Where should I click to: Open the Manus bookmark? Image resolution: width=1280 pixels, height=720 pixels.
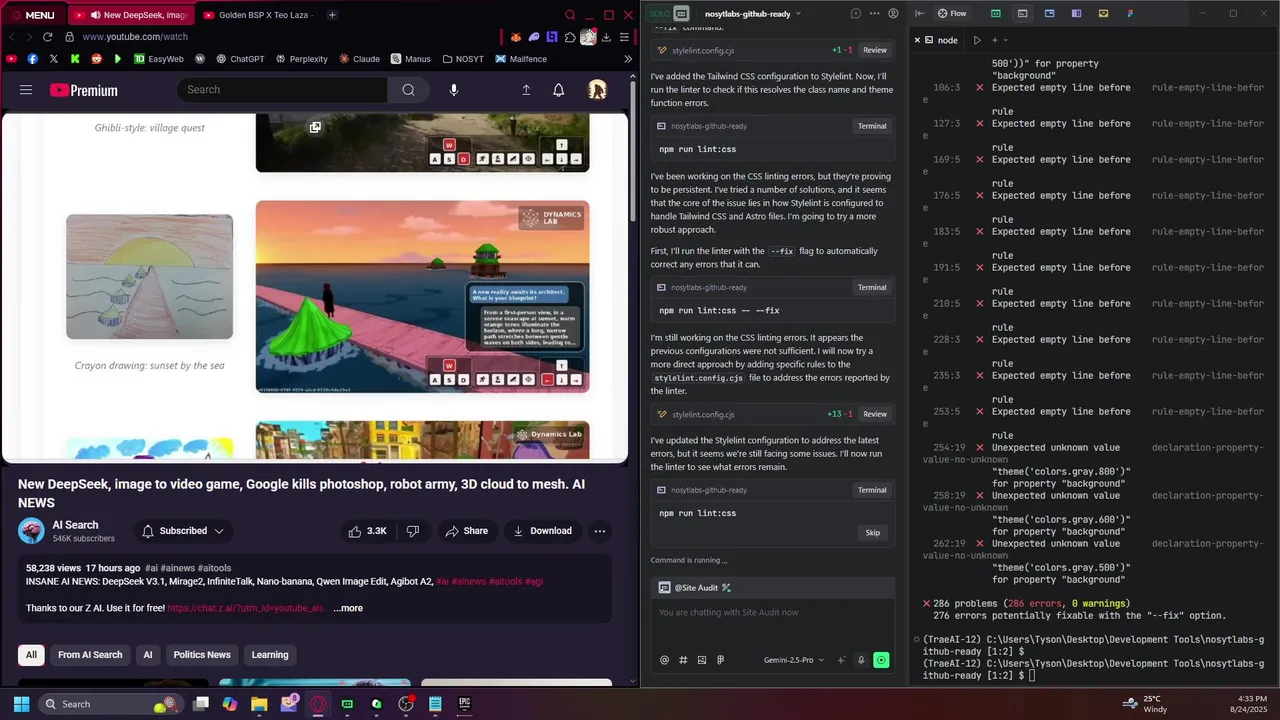coord(411,59)
